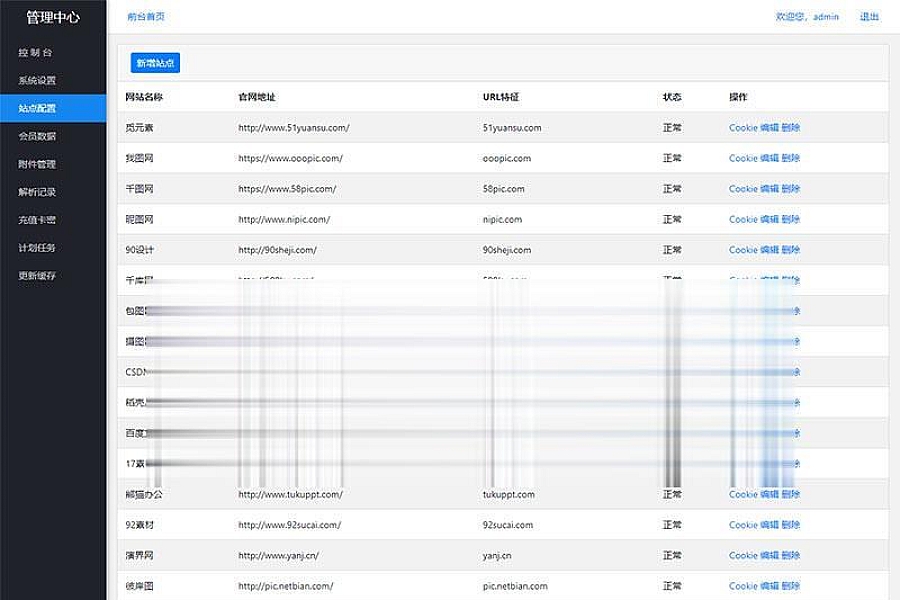Edit the 92素材 site entry
This screenshot has height=600, width=900.
(x=769, y=525)
